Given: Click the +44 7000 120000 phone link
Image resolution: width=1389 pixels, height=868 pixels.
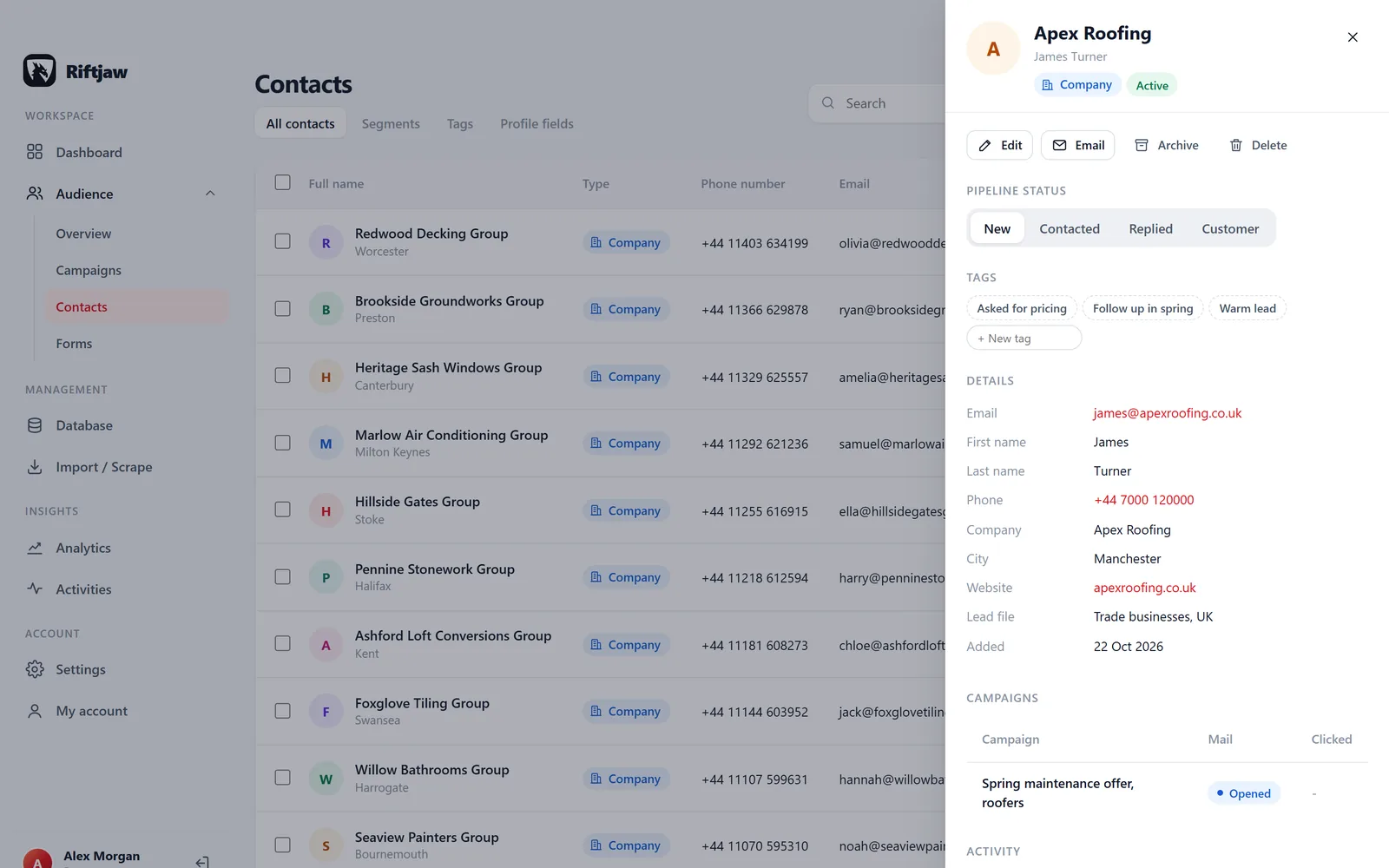Looking at the screenshot, I should [1143, 500].
